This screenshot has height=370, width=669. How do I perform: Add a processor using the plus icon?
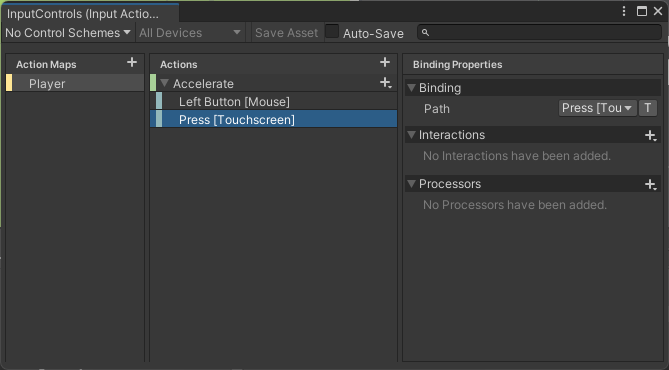tap(651, 184)
